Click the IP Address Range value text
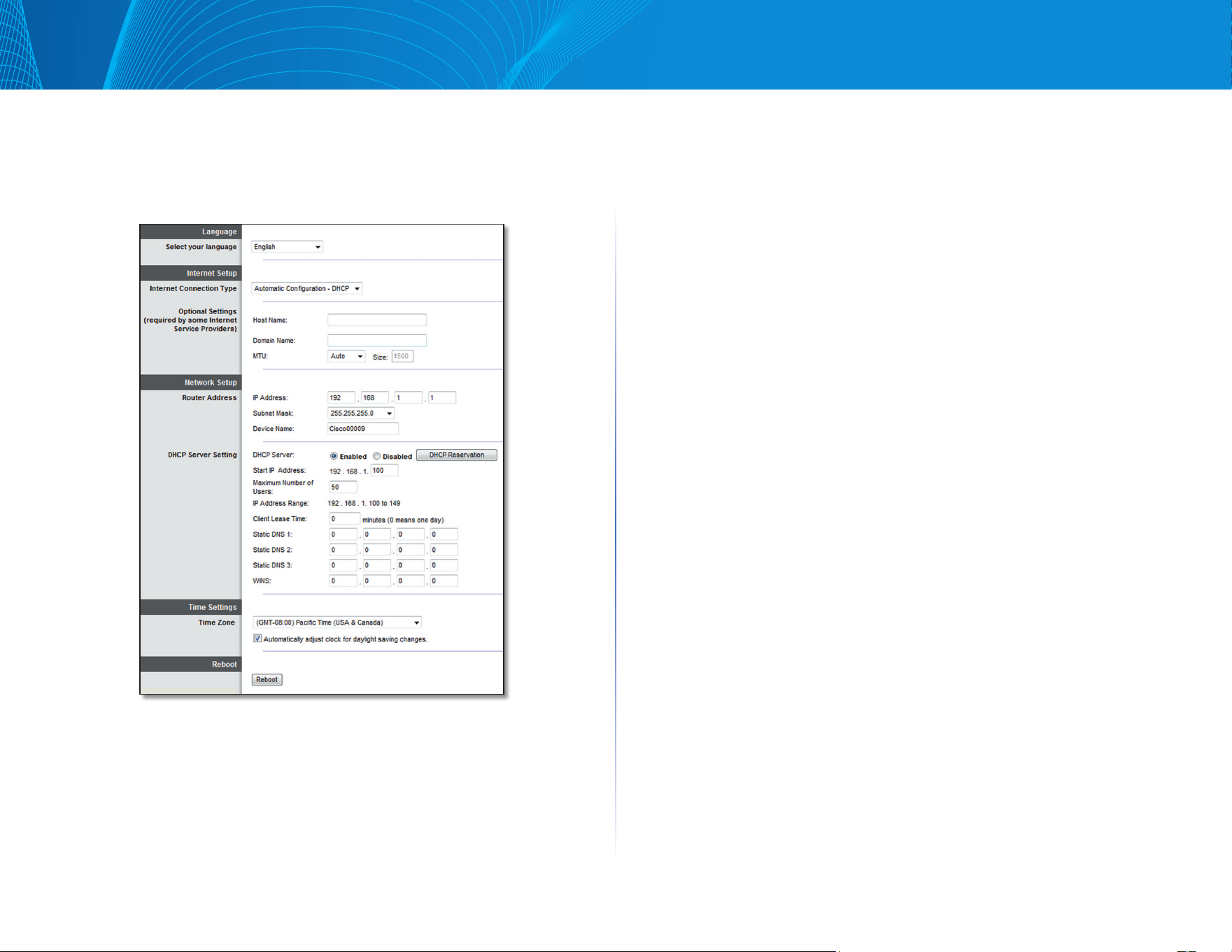Image resolution: width=1232 pixels, height=952 pixels. click(x=364, y=504)
